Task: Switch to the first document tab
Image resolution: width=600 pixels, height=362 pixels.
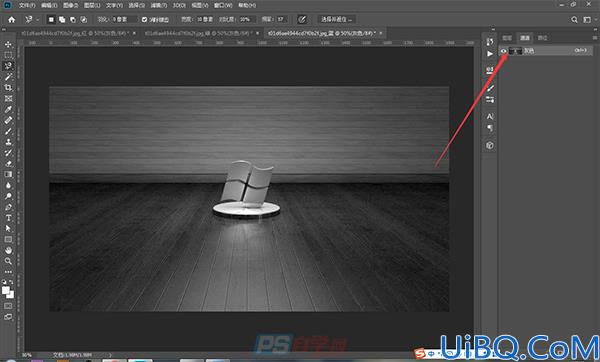Action: coord(75,33)
